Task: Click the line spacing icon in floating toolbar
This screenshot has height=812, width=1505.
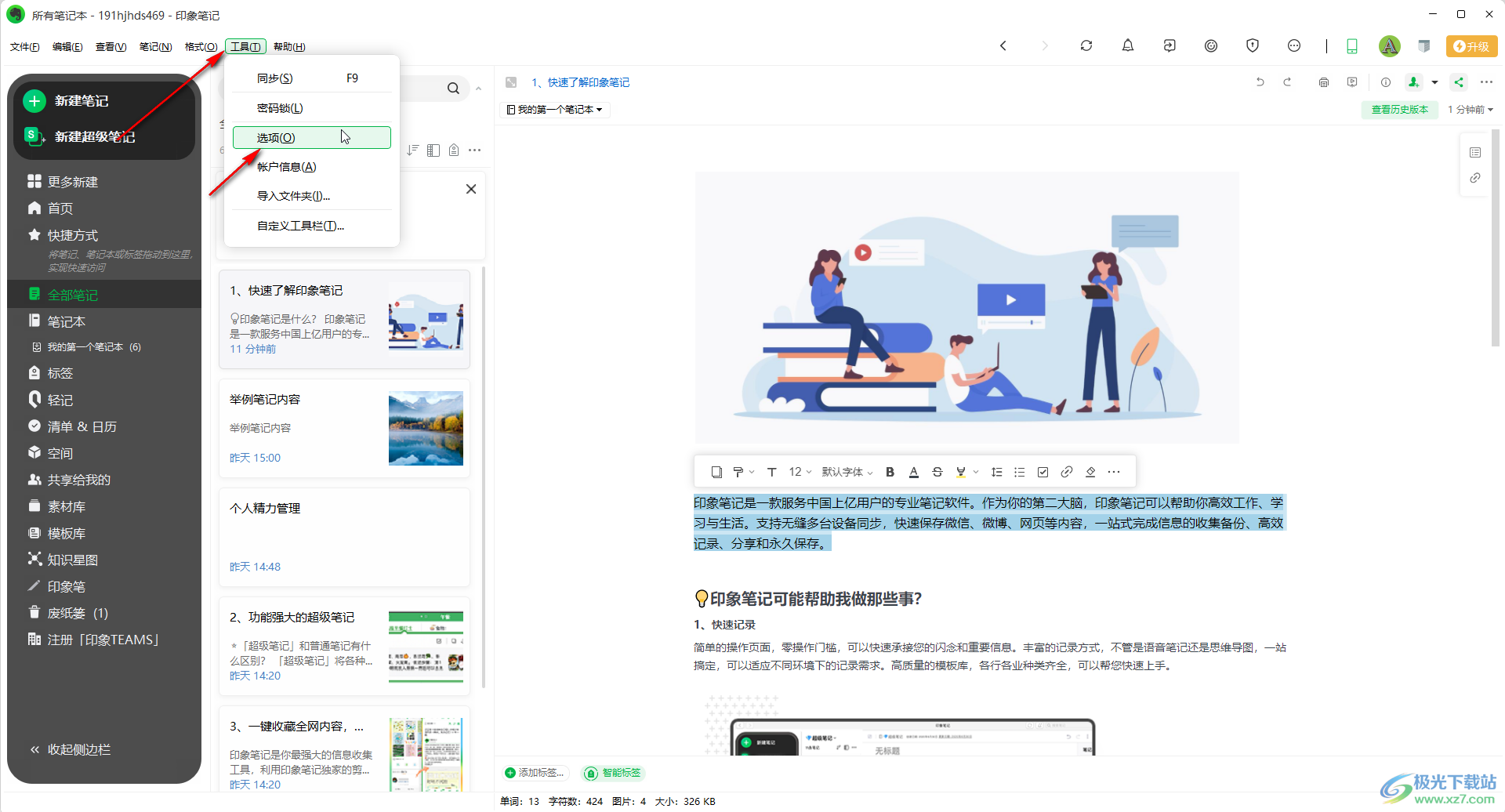Action: tap(996, 472)
